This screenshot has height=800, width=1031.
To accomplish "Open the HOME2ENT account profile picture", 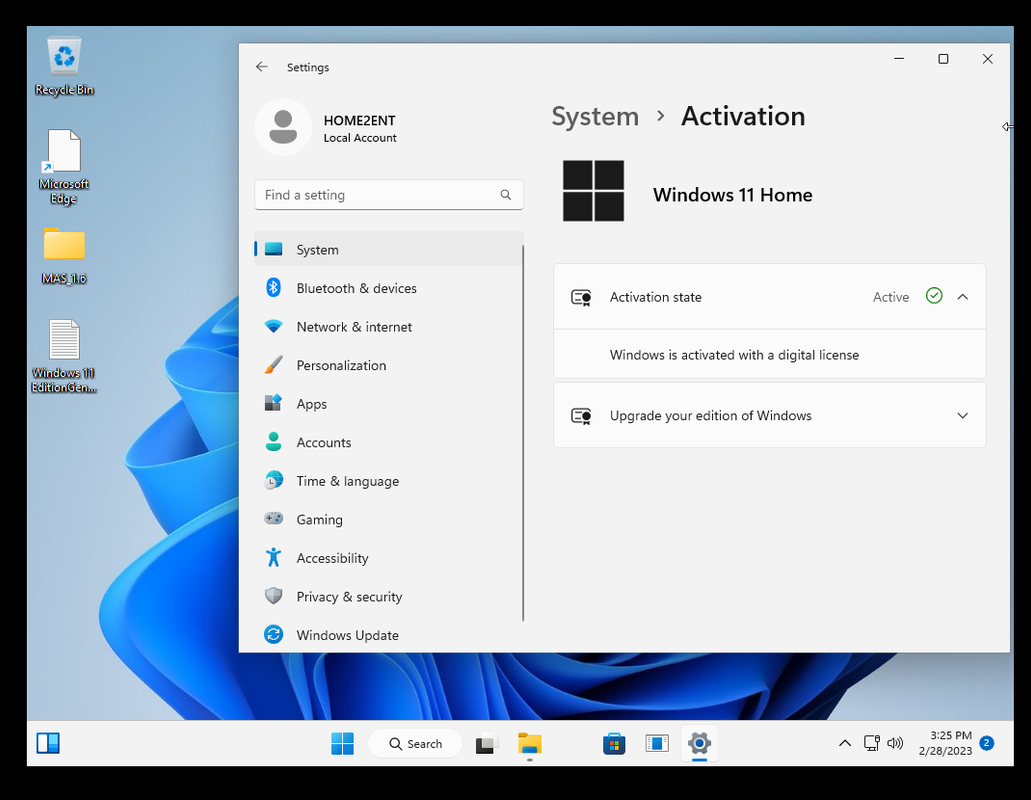I will click(x=283, y=128).
